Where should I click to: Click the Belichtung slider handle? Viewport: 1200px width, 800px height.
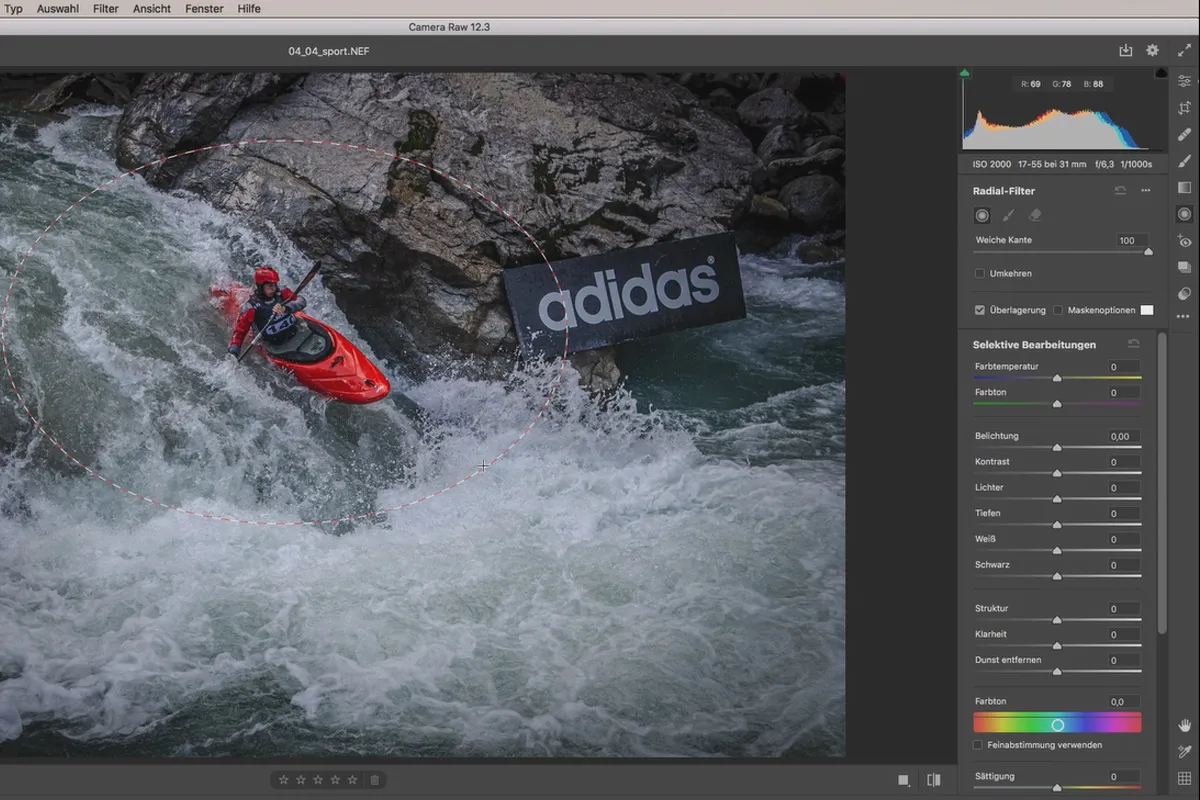1057,448
